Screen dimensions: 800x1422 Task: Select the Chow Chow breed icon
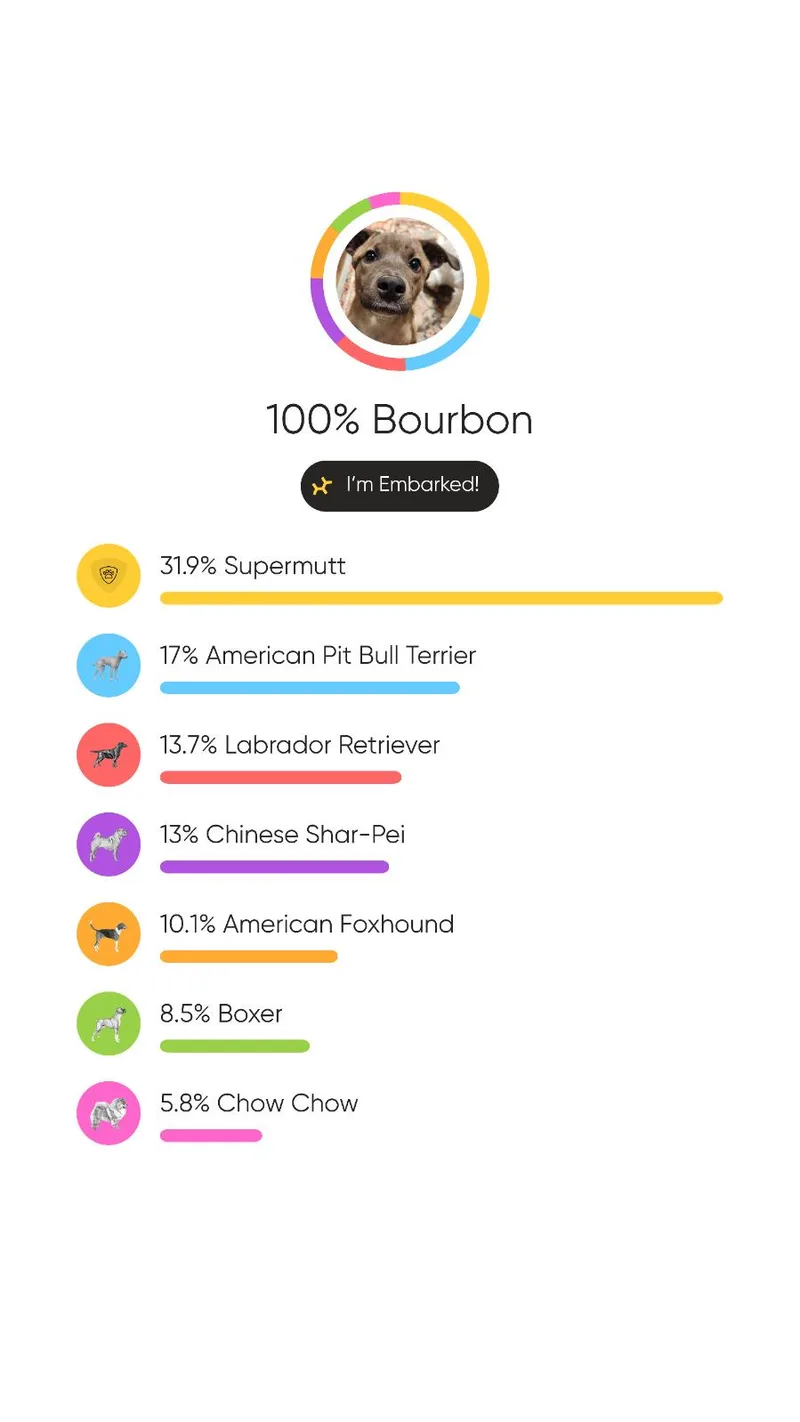108,1111
